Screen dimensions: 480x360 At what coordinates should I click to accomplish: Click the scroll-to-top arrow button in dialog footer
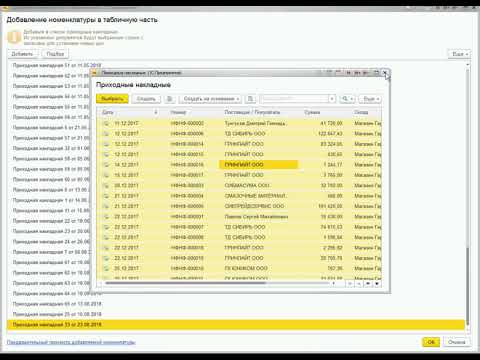(350, 284)
